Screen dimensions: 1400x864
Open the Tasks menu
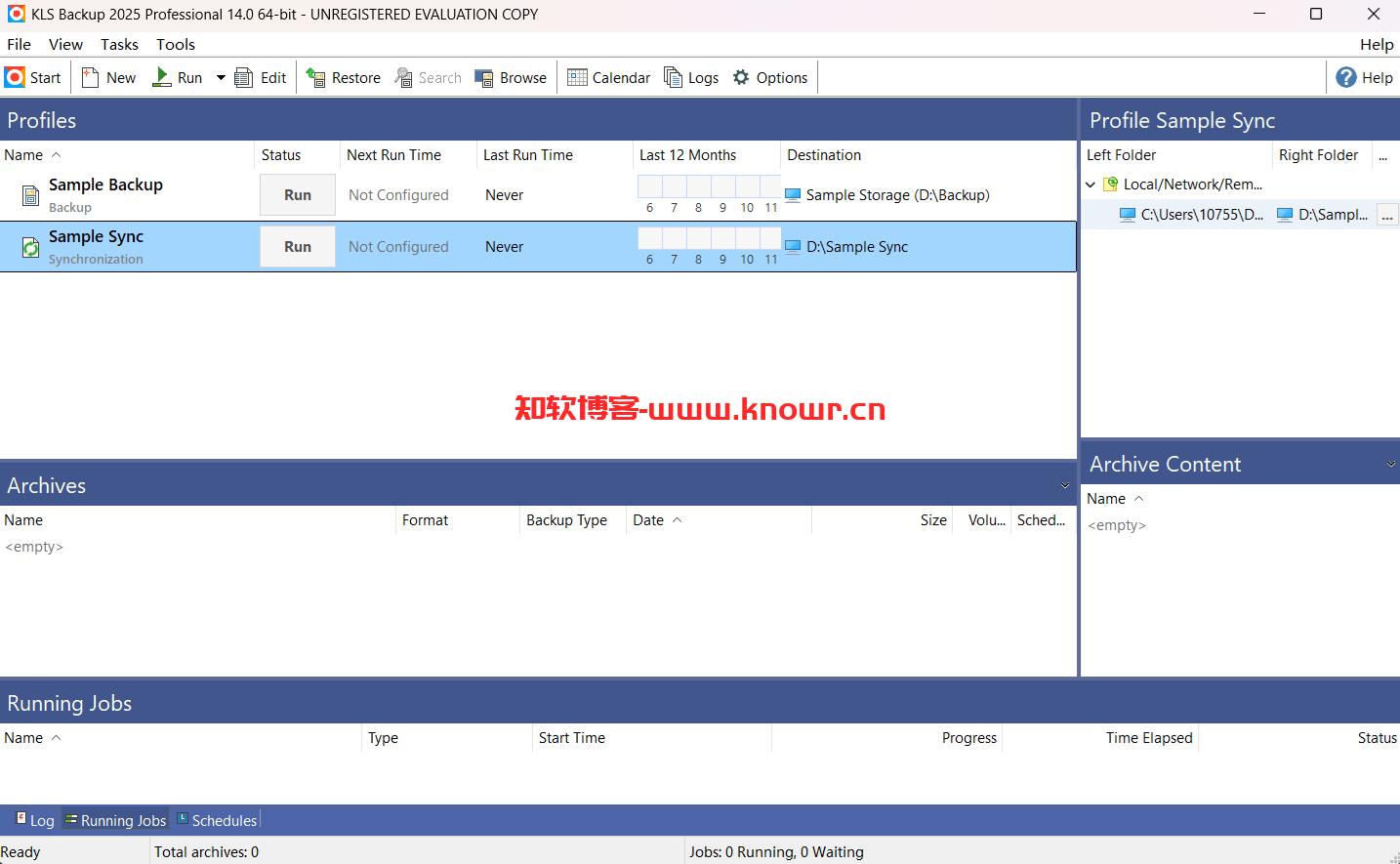[119, 44]
